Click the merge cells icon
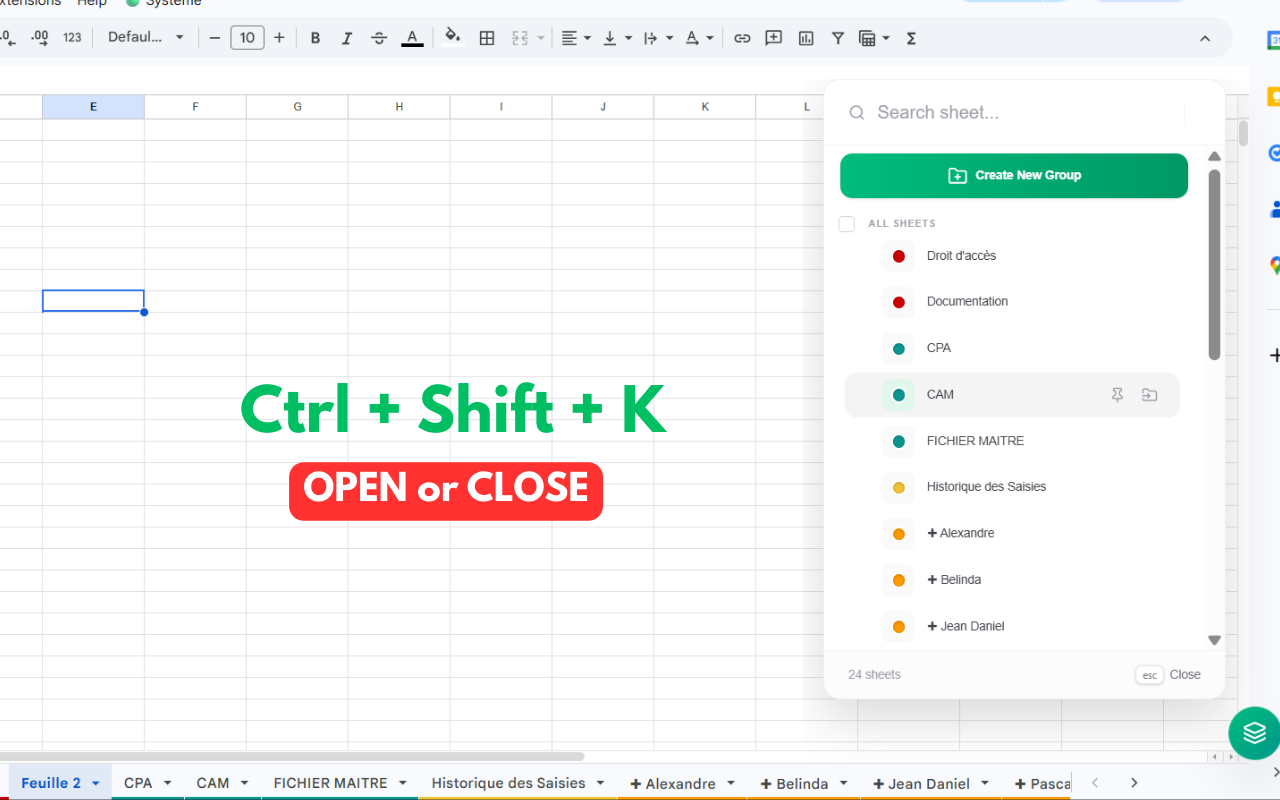The width and height of the screenshot is (1280, 800). (x=521, y=37)
